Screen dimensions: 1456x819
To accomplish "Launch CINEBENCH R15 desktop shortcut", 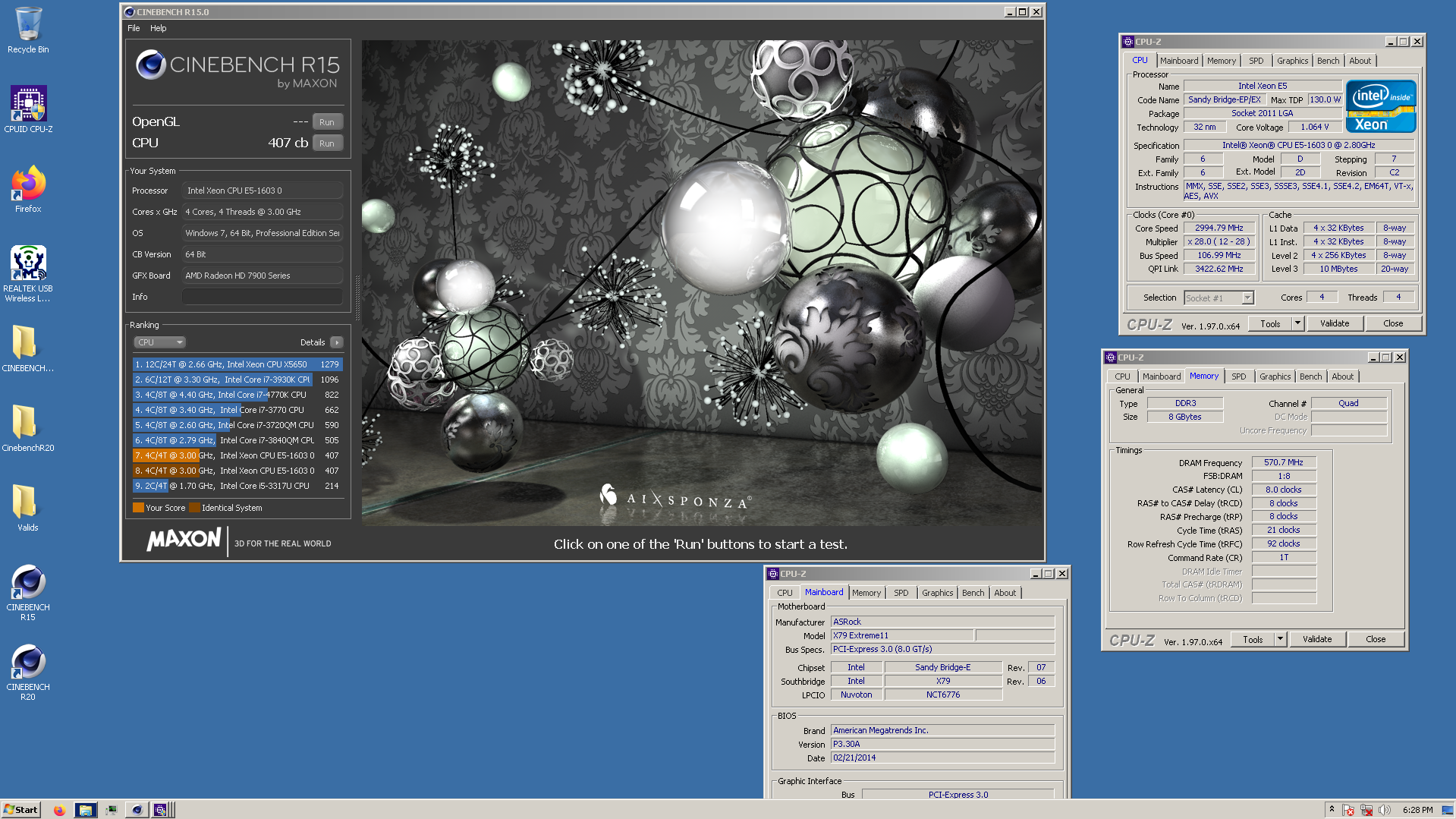I will pyautogui.click(x=28, y=593).
